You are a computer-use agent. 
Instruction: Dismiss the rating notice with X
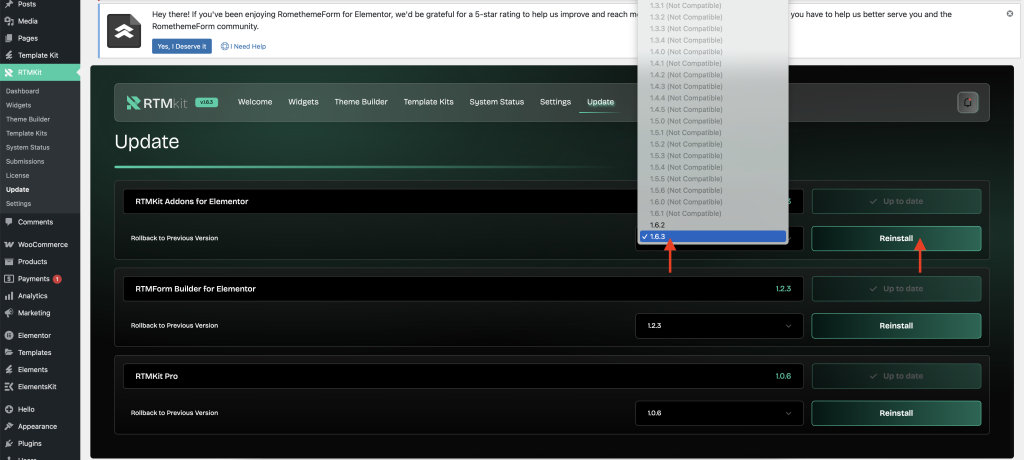coord(1010,13)
